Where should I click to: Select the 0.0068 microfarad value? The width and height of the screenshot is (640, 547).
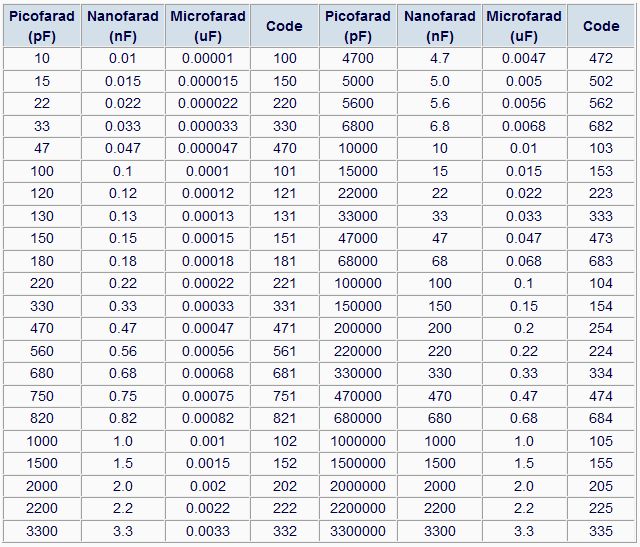524,126
